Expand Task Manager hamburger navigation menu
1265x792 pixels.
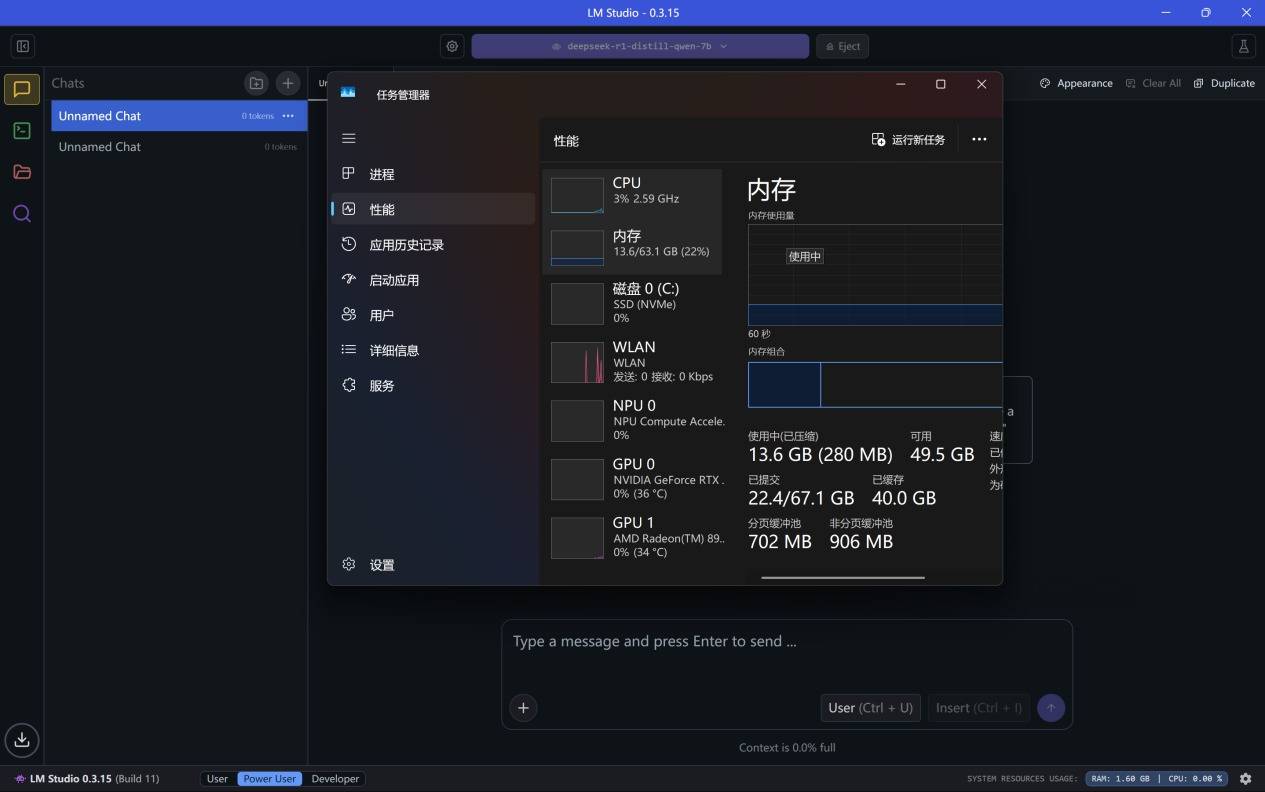coord(349,139)
